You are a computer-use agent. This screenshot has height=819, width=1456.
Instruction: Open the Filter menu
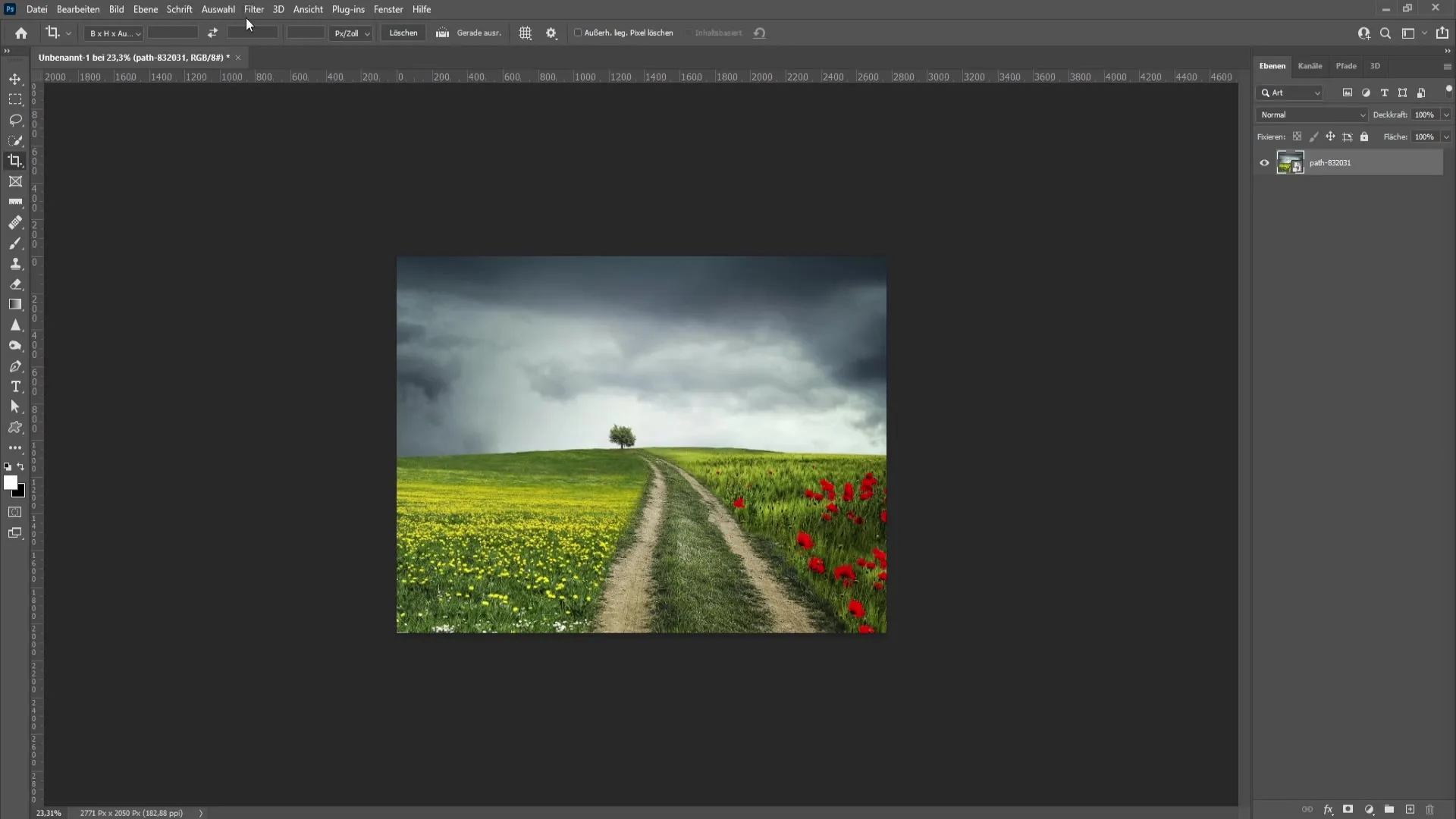coord(254,9)
